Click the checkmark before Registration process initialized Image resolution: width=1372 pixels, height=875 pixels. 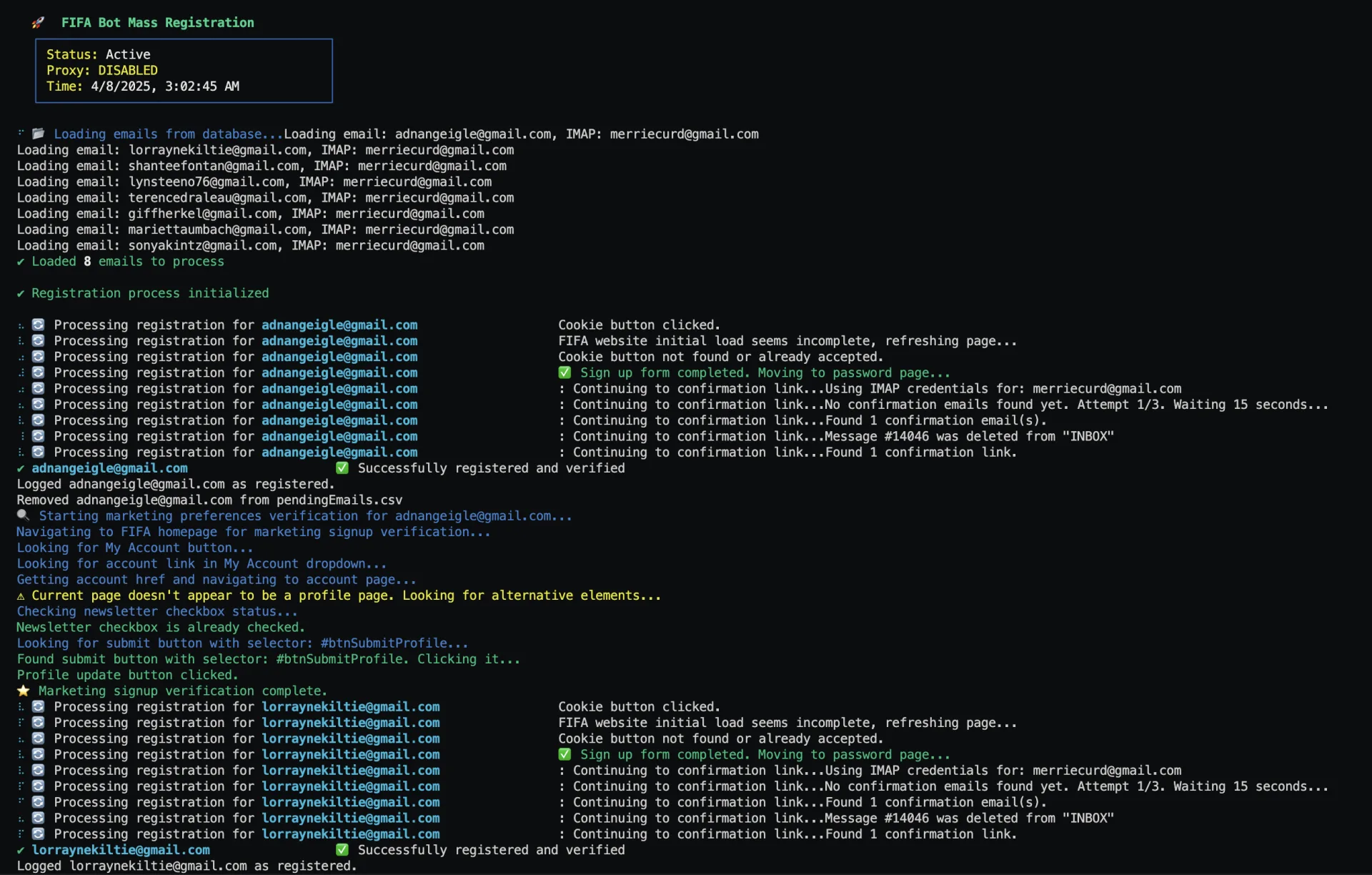coord(21,293)
